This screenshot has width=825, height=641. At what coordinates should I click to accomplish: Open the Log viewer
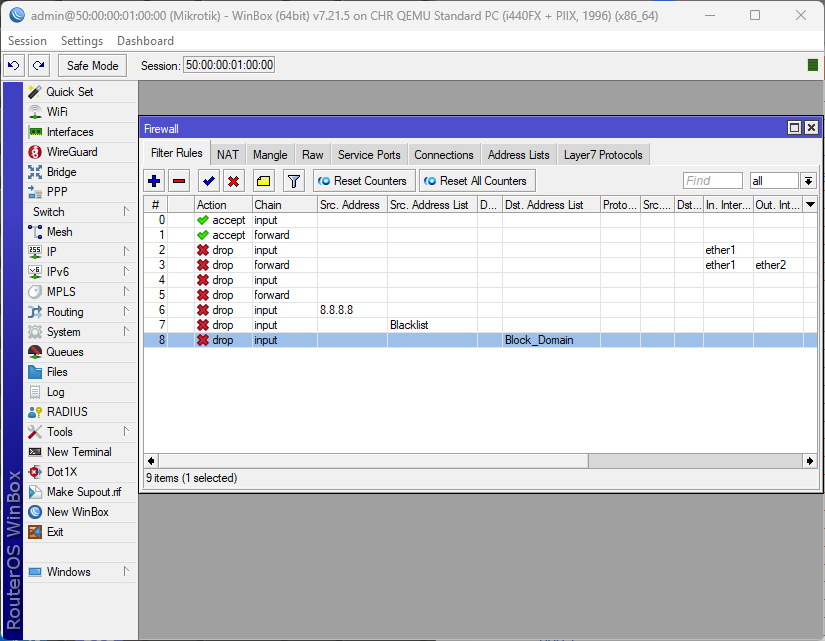(80, 392)
